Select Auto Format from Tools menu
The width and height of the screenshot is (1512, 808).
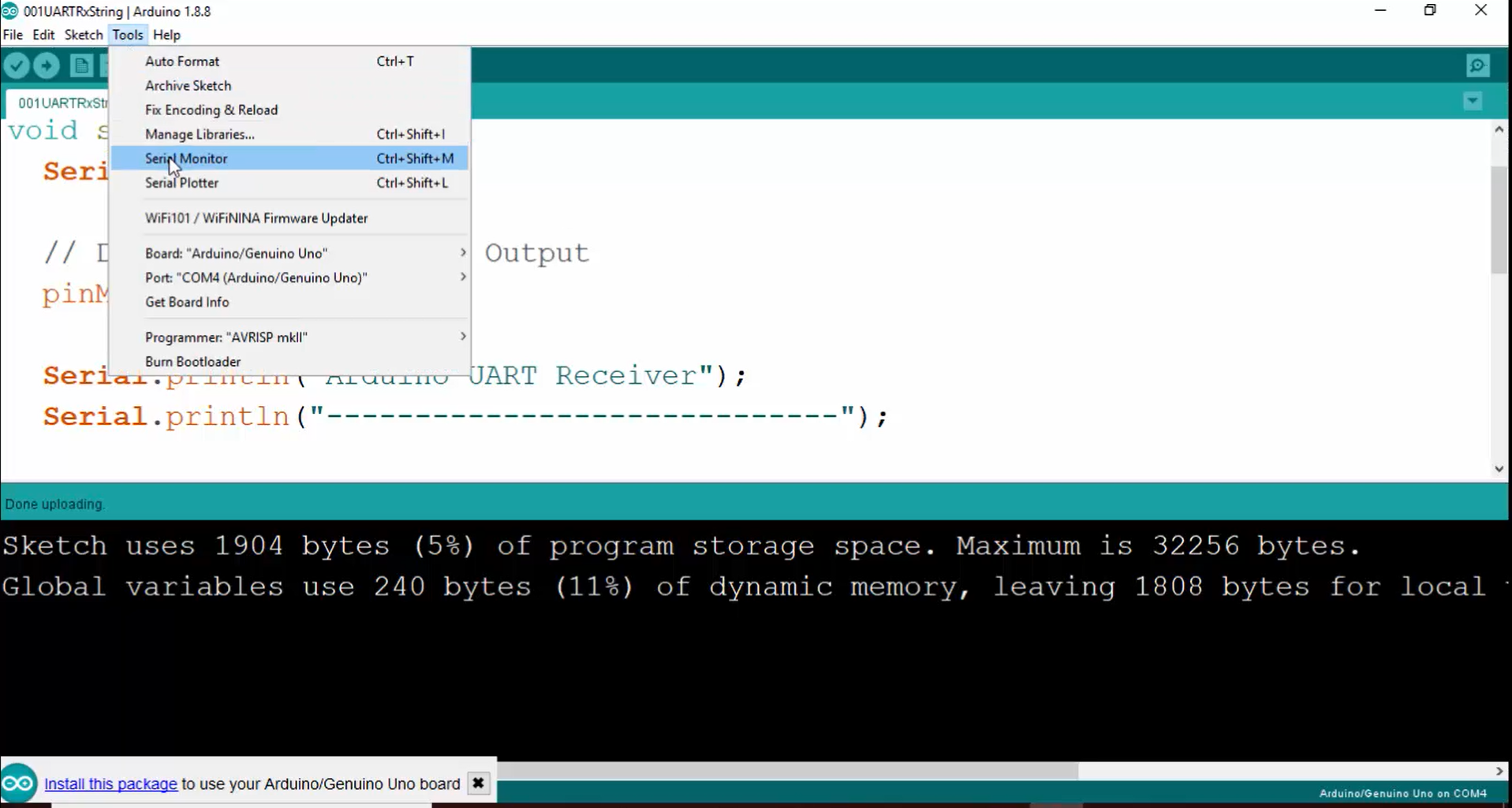(289, 61)
